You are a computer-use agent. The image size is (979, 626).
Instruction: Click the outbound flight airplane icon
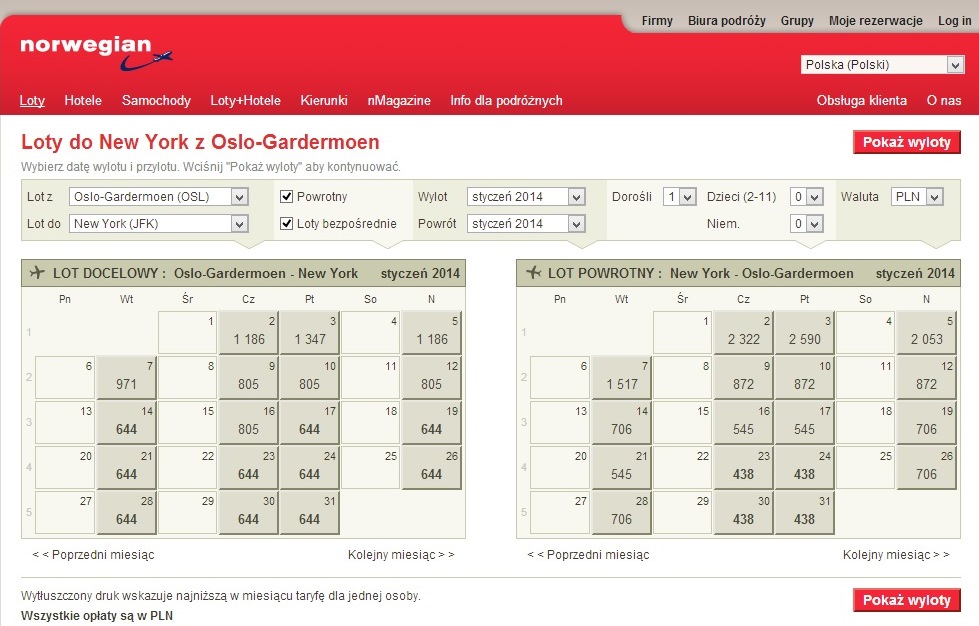pos(37,273)
